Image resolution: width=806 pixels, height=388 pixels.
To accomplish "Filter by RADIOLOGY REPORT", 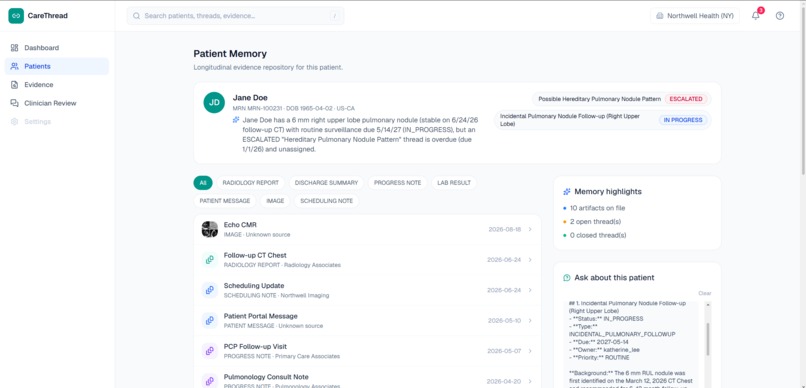I will coord(250,183).
